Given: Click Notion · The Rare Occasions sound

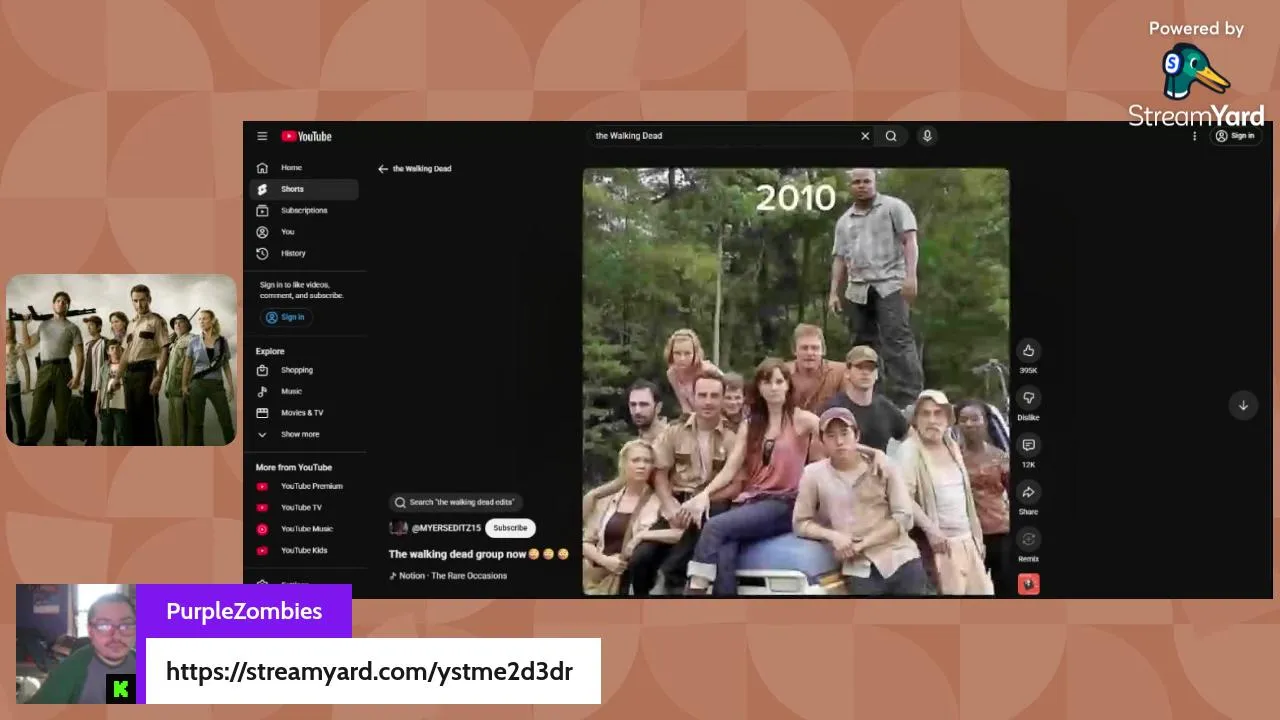Looking at the screenshot, I should coord(448,576).
